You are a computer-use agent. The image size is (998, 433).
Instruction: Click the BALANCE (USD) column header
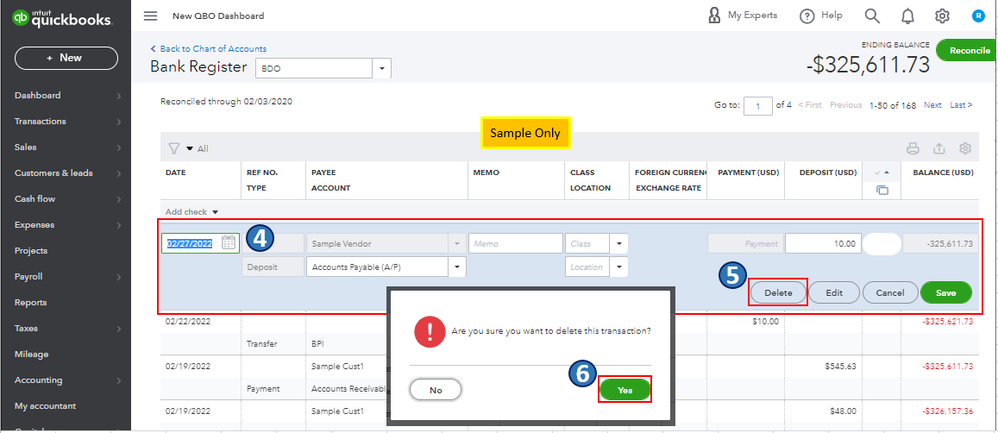[943, 173]
